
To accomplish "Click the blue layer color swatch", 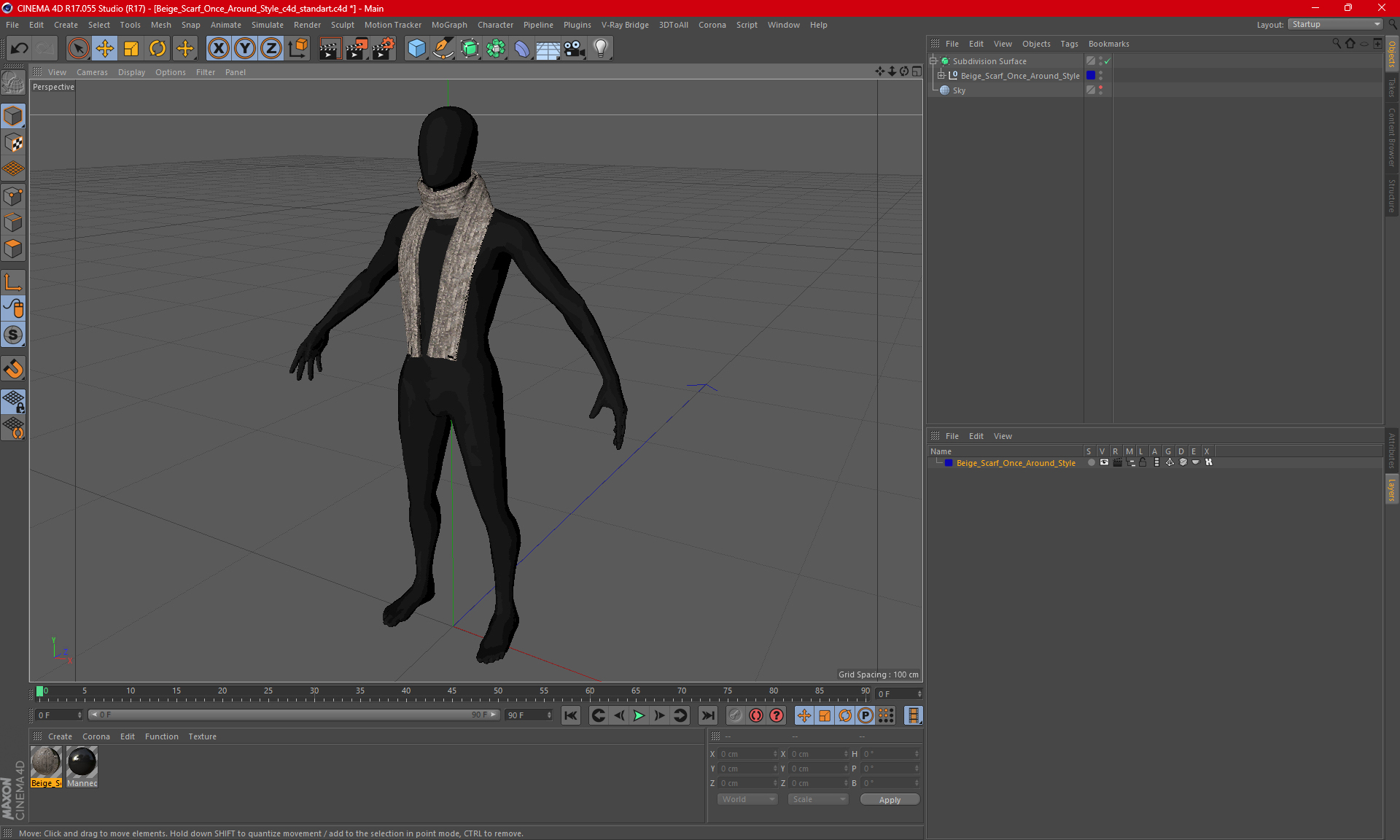I will pos(948,463).
